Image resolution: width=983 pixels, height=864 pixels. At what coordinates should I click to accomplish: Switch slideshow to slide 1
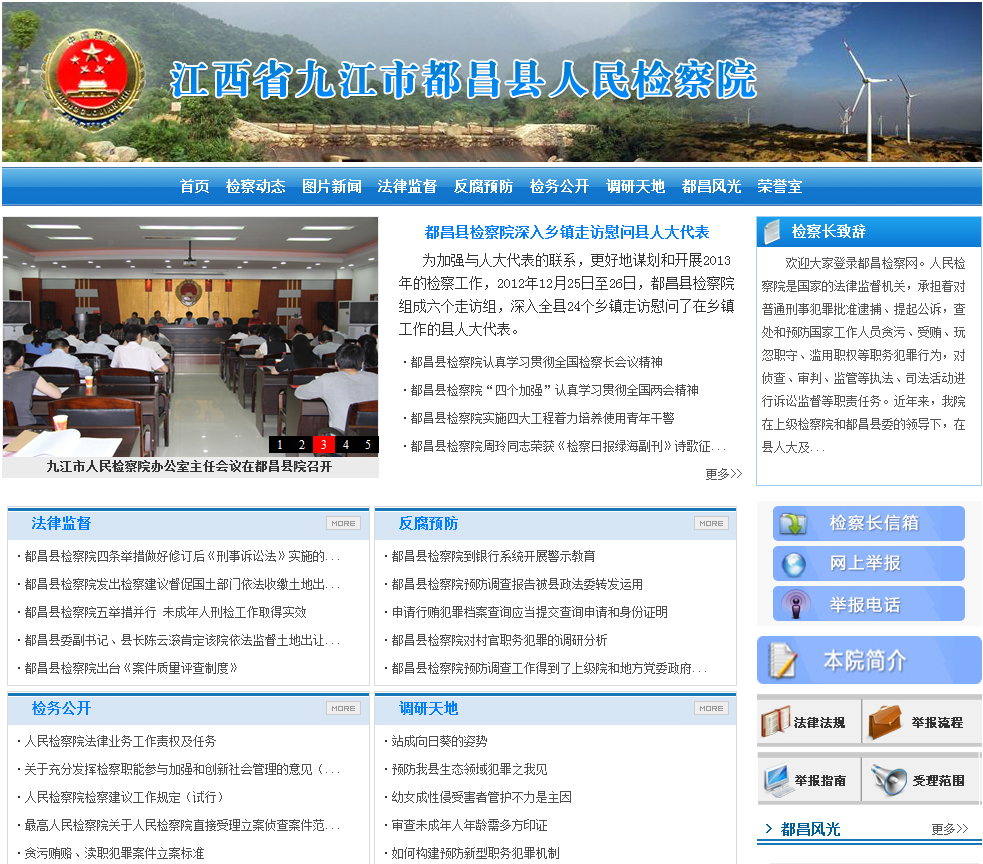point(280,445)
